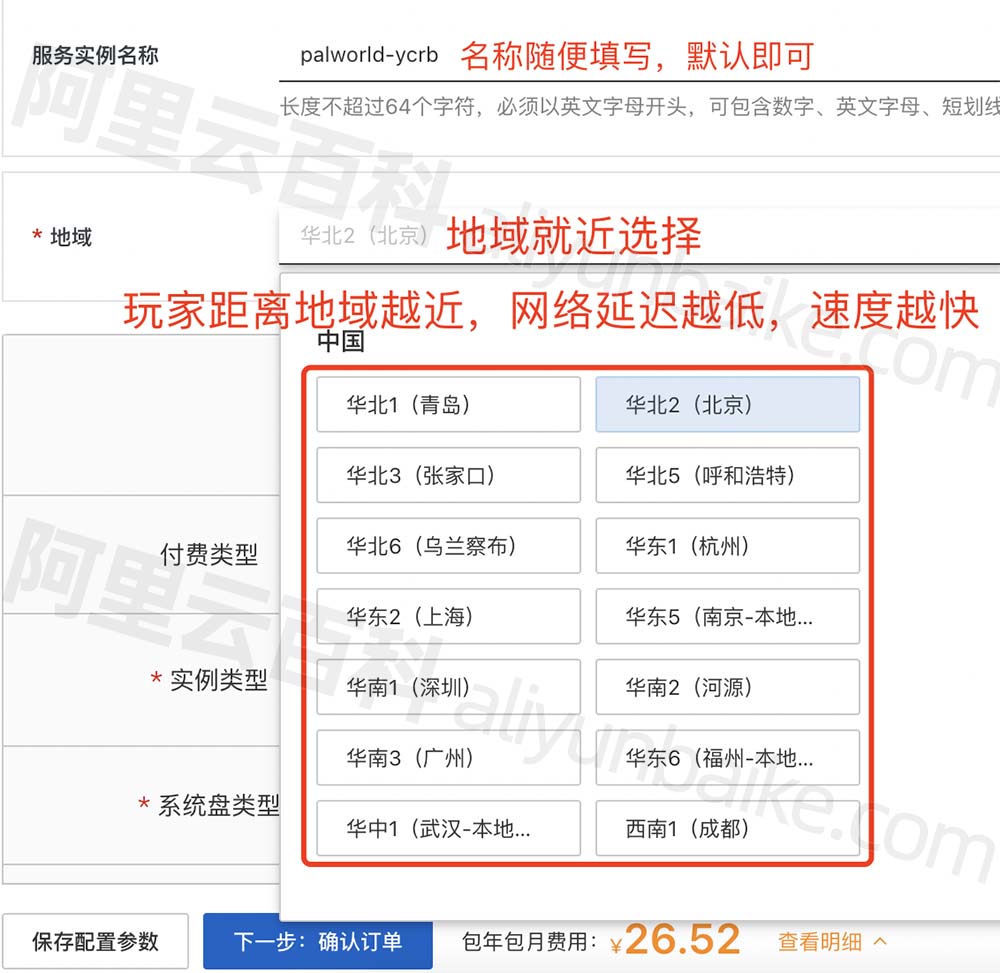The image size is (1000, 973).
Task: Collapse the 查看明细 fee detail panel
Action: 882,939
